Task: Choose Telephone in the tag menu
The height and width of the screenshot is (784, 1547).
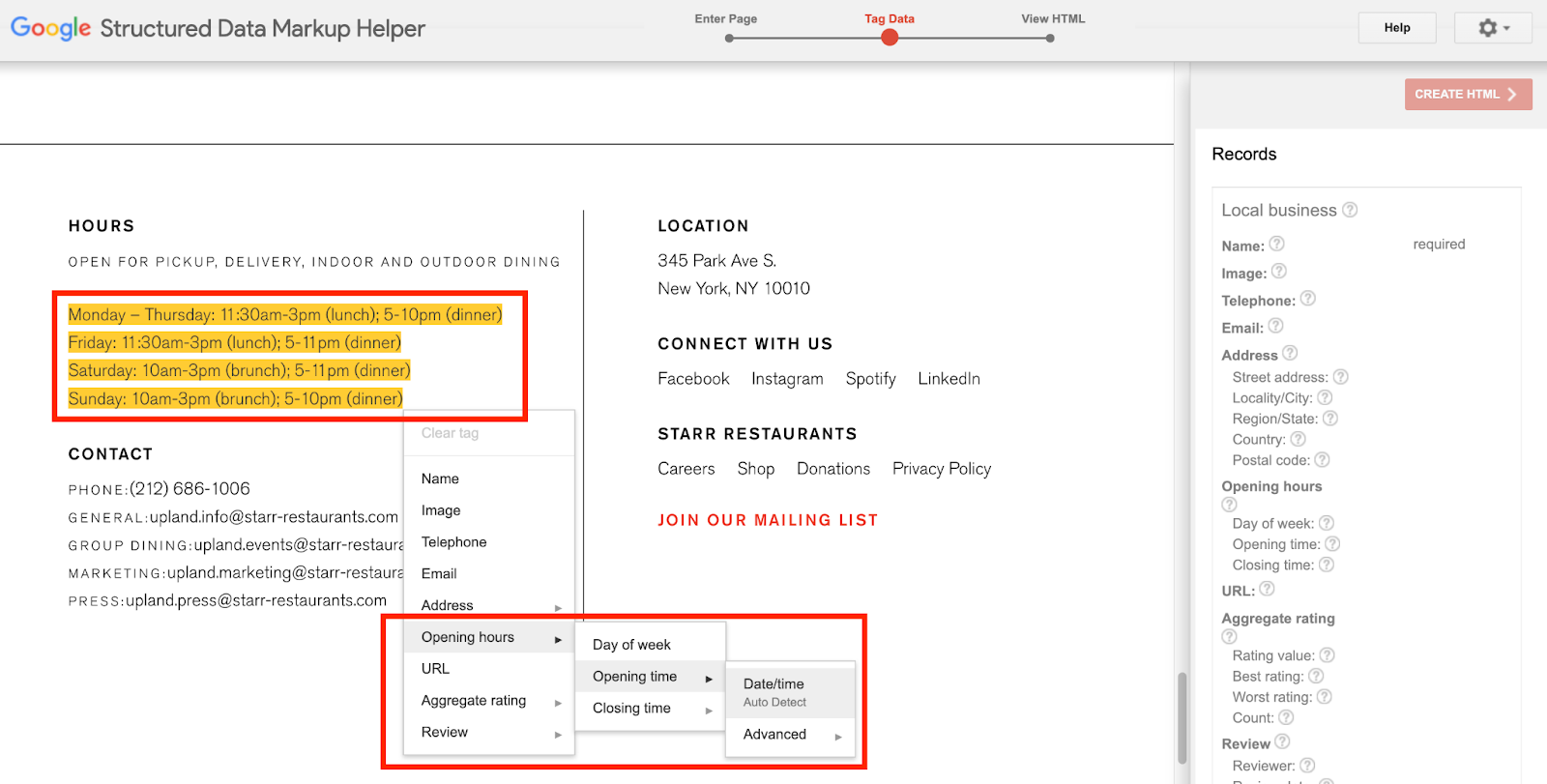Action: 489,542
